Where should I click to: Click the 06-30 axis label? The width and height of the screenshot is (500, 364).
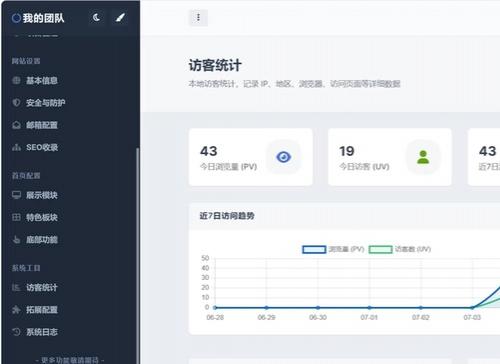tap(318, 317)
